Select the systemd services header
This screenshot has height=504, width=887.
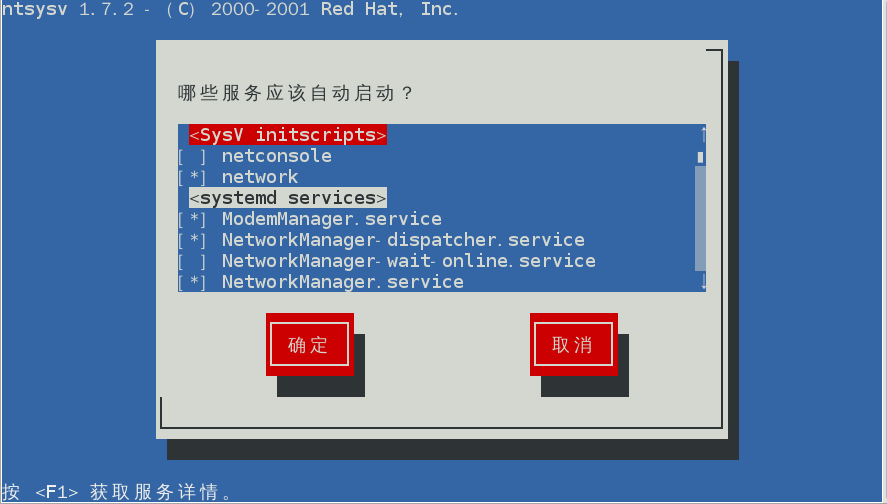pos(288,198)
